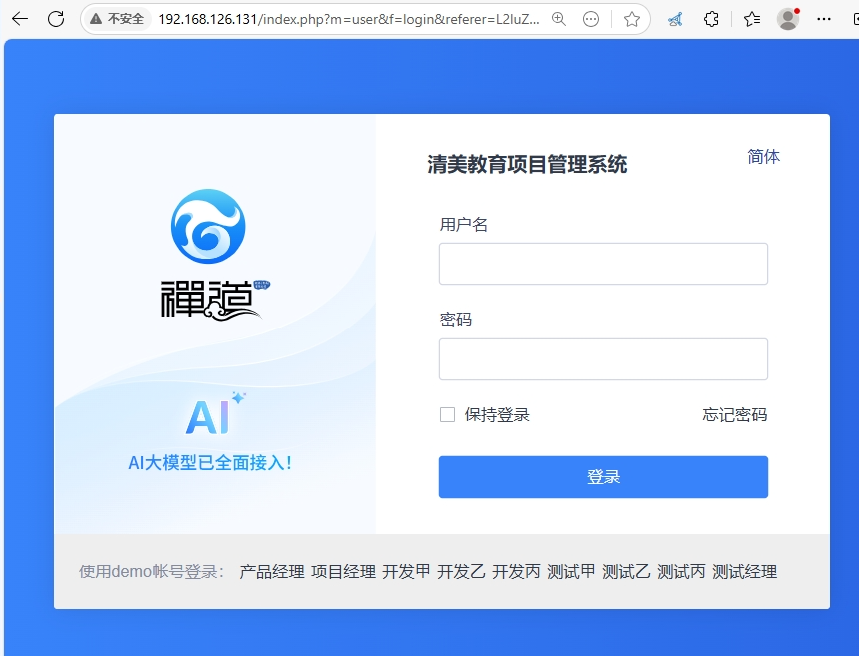Open the browser extensions puzzle icon
Viewport: 859px width, 656px height.
(x=711, y=19)
